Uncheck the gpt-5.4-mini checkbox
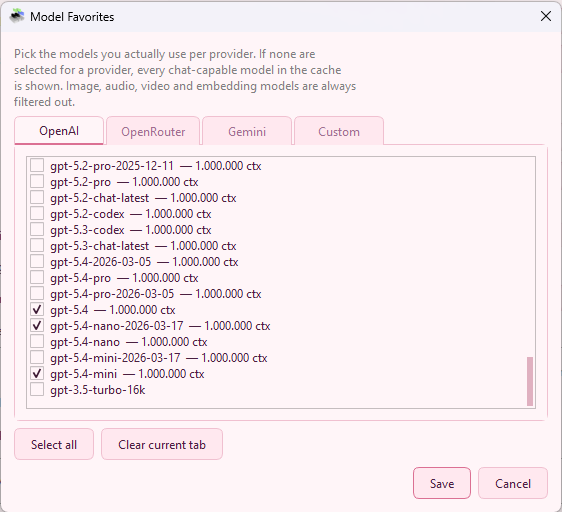This screenshot has height=512, width=562. (x=37, y=374)
